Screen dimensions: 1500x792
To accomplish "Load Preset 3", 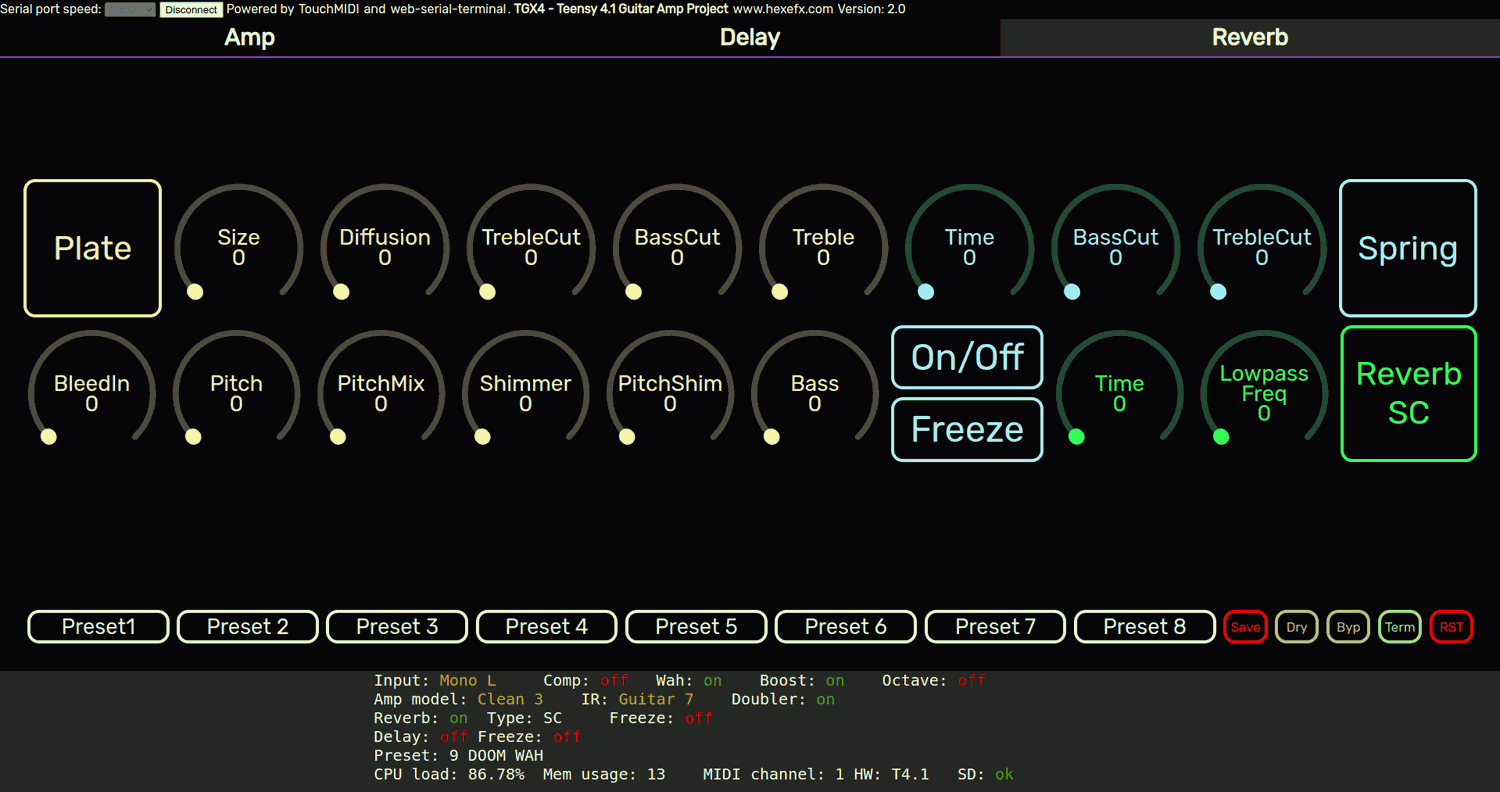I will tap(397, 627).
